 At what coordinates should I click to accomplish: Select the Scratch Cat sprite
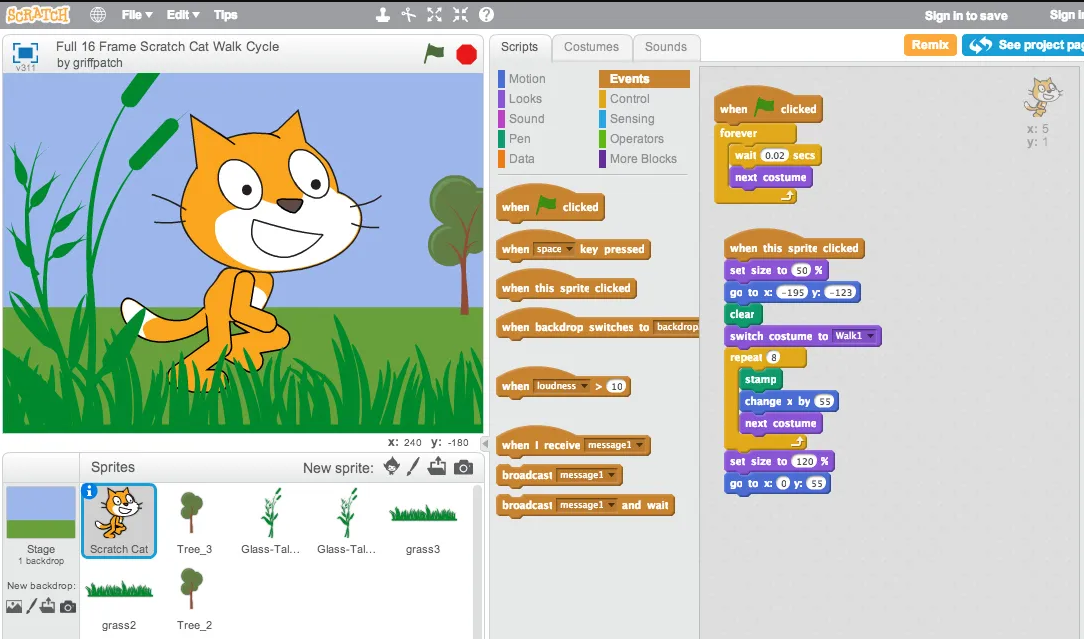coord(119,521)
